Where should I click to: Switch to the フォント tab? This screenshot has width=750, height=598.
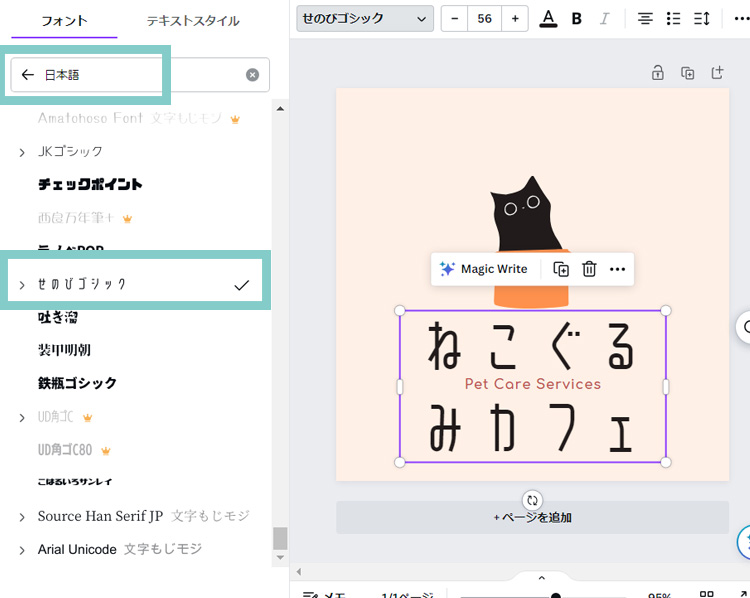[x=64, y=21]
